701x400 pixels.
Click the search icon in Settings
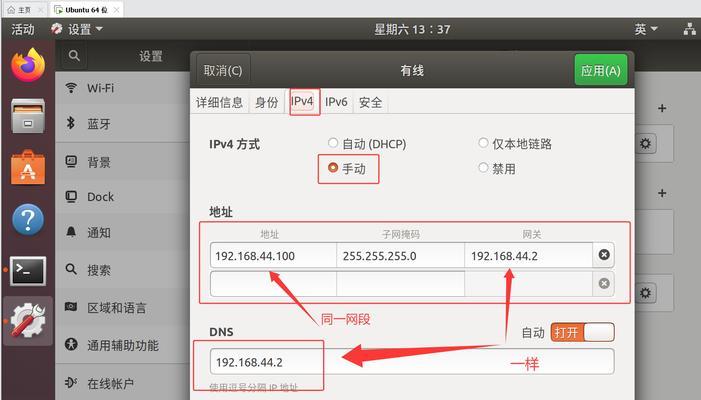pyautogui.click(x=74, y=56)
